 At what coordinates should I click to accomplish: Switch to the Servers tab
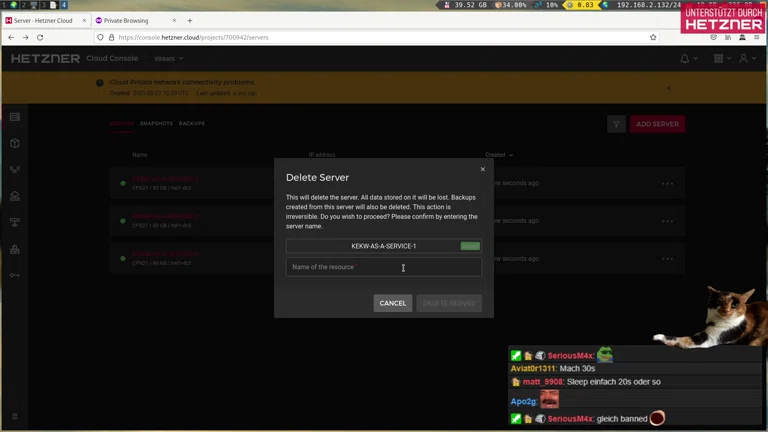(121, 123)
